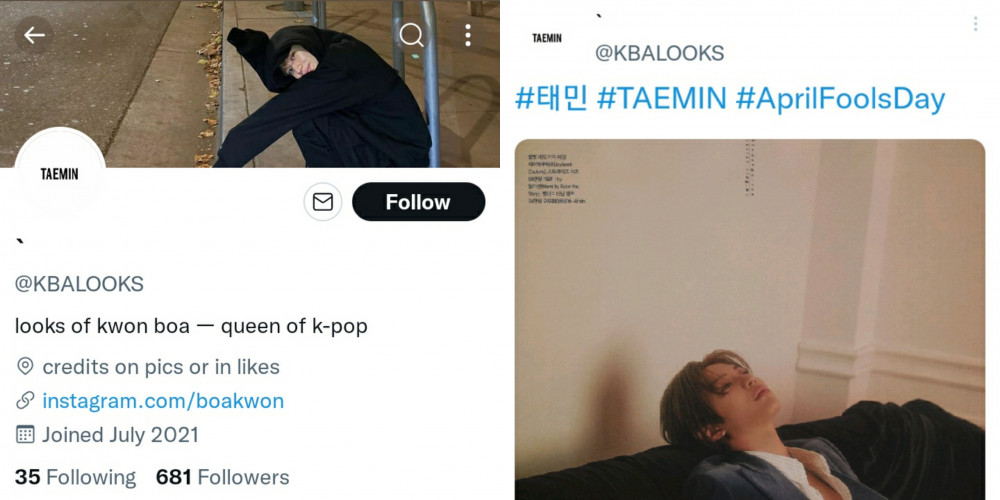View the 35 Following list
Viewport: 1000px width, 500px height.
click(75, 477)
